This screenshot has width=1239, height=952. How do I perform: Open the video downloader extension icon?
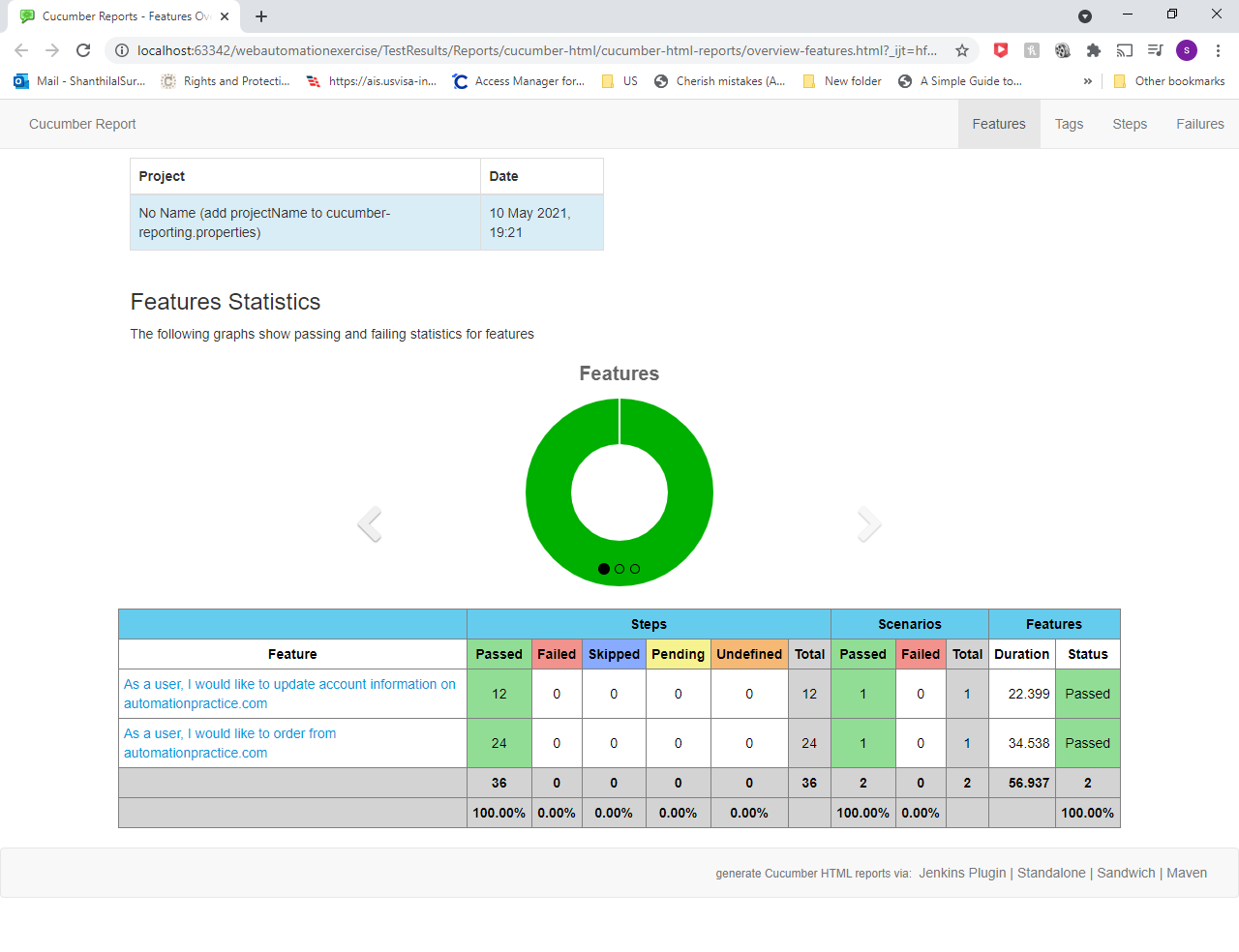[1063, 49]
